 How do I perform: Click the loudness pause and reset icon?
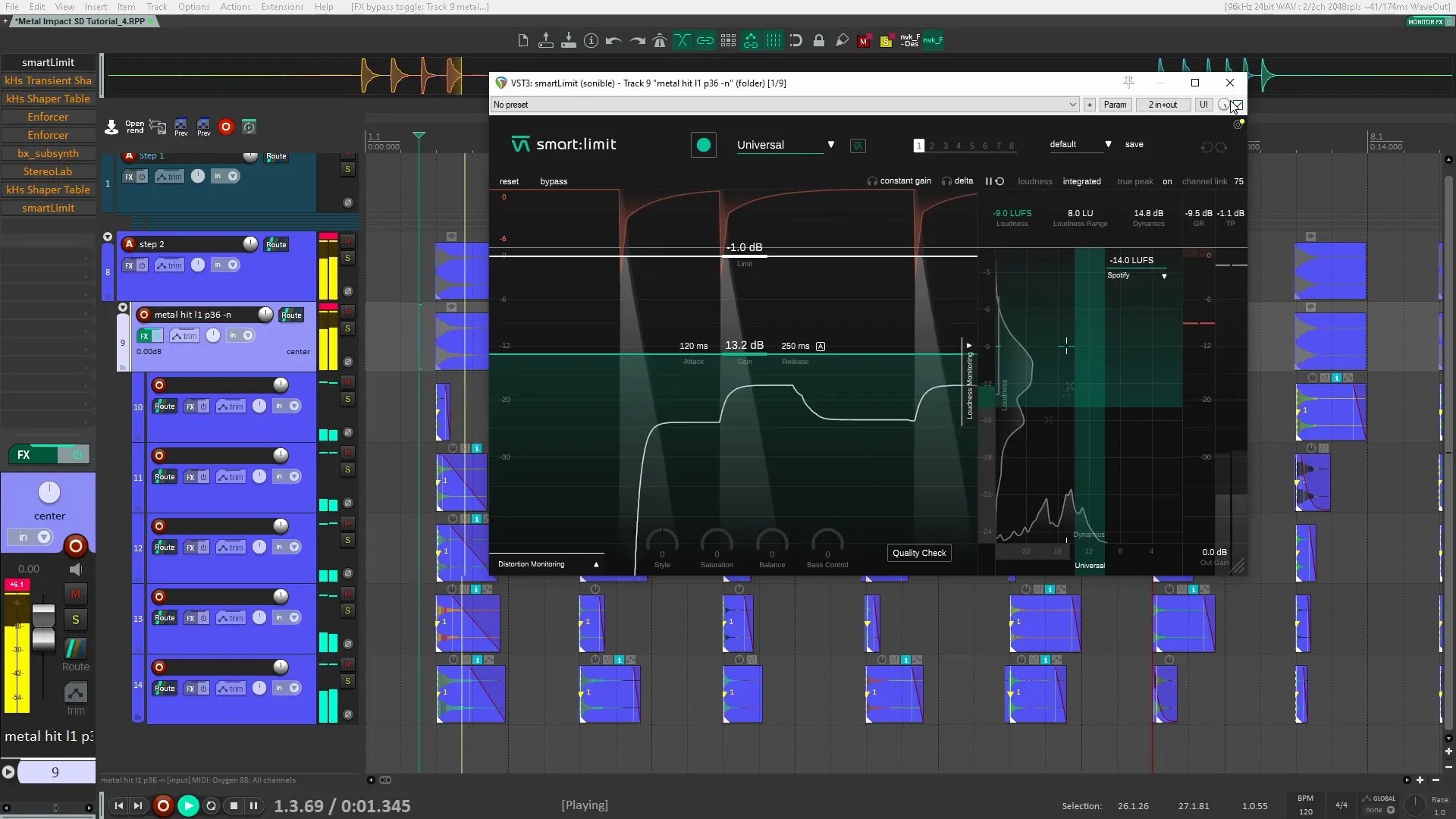(994, 181)
